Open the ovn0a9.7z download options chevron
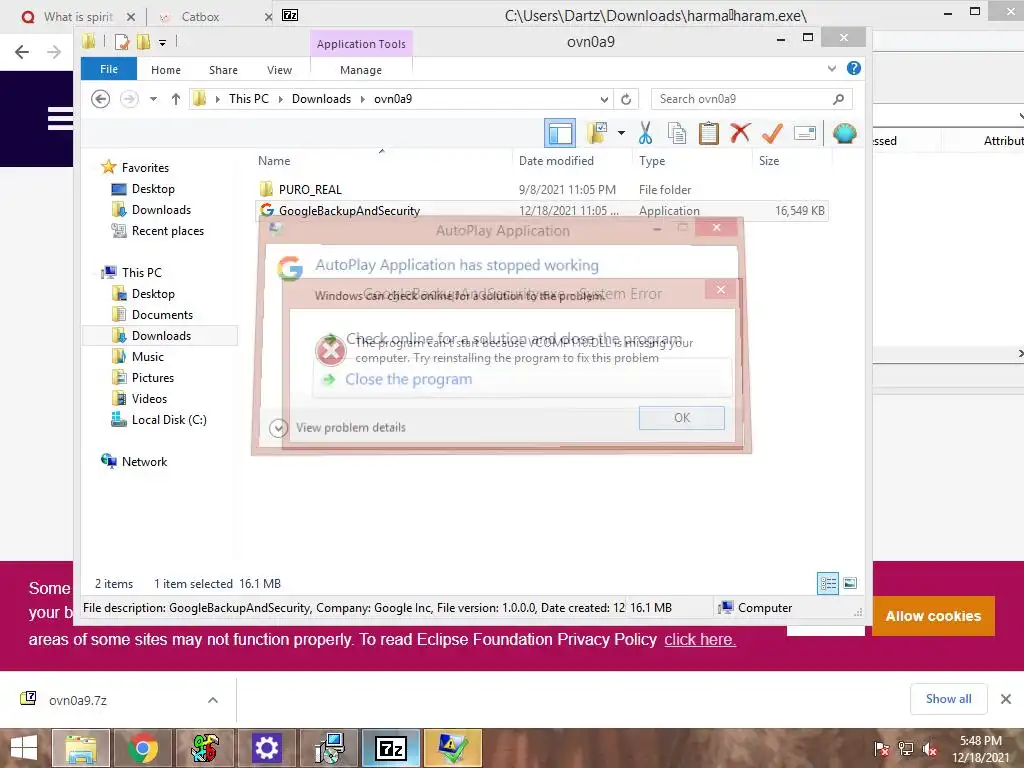 click(x=213, y=700)
